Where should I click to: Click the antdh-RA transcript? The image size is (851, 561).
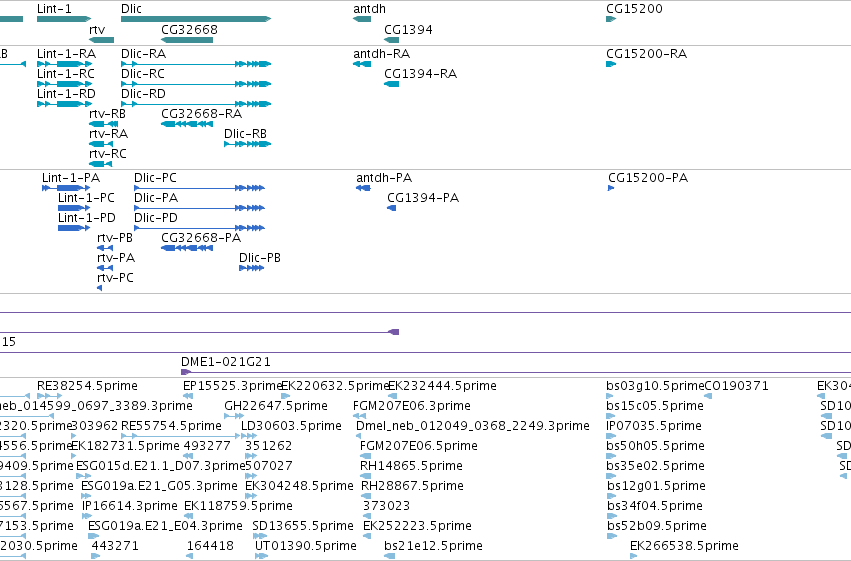coord(362,64)
